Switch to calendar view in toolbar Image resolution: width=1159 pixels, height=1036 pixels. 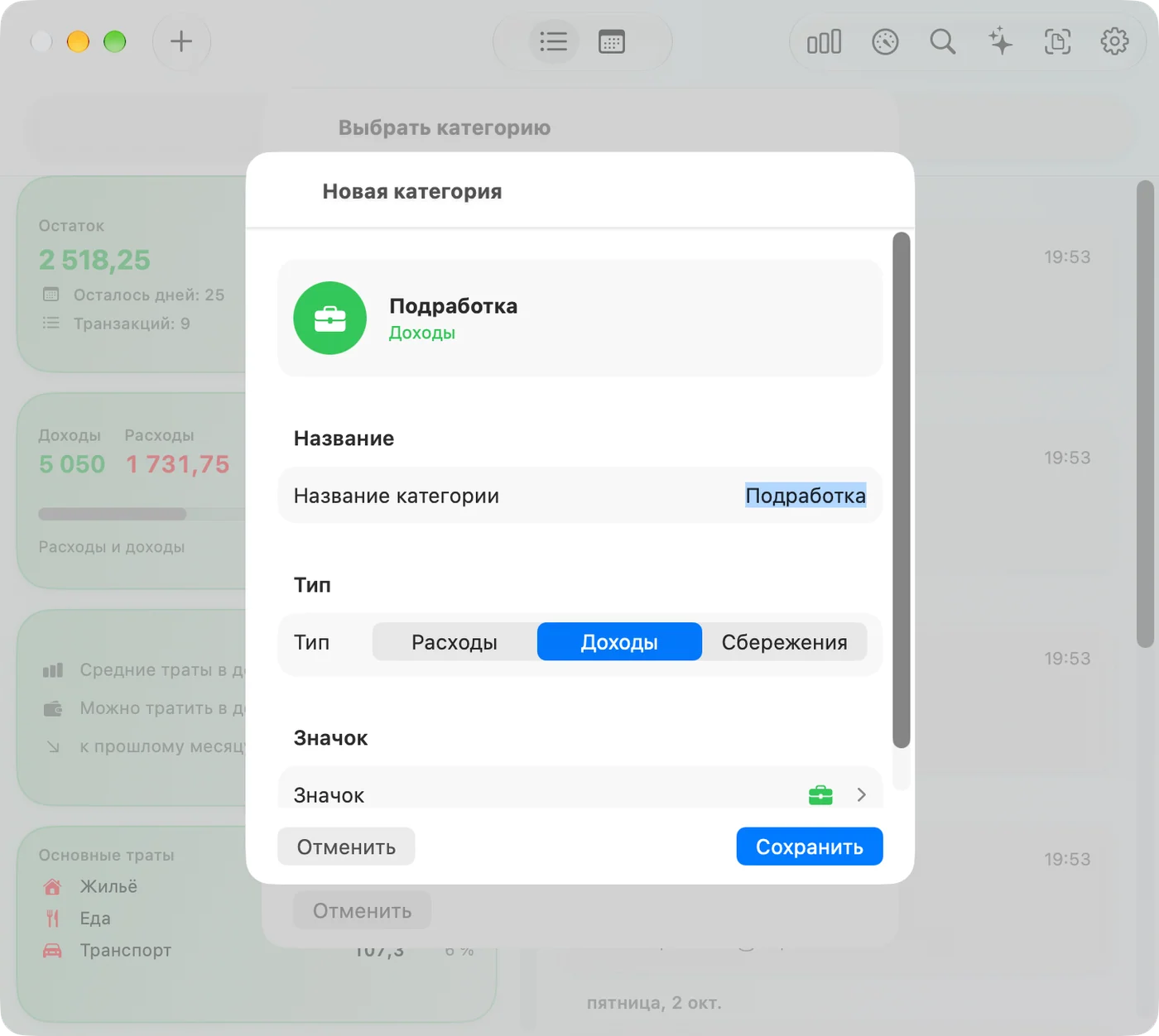(612, 41)
